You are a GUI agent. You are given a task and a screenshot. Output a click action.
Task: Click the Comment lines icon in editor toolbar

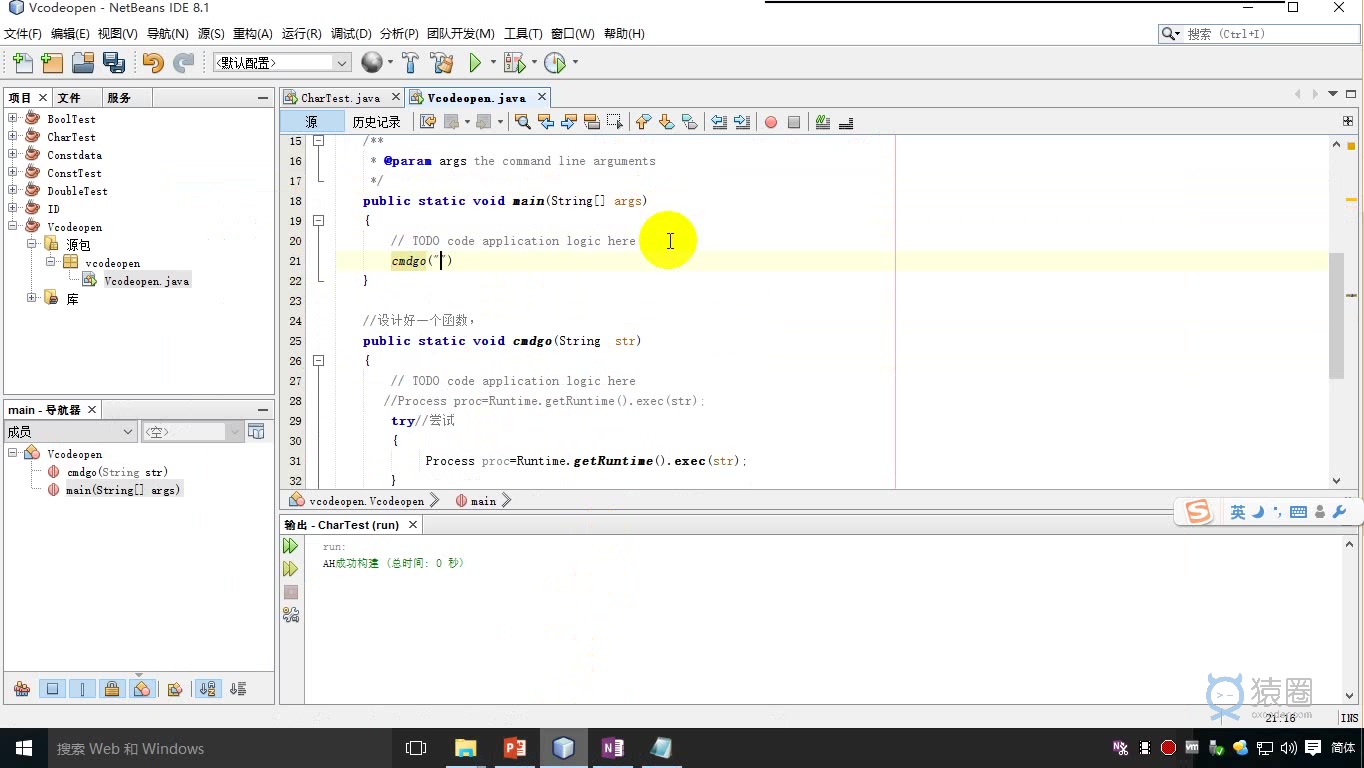click(x=823, y=122)
